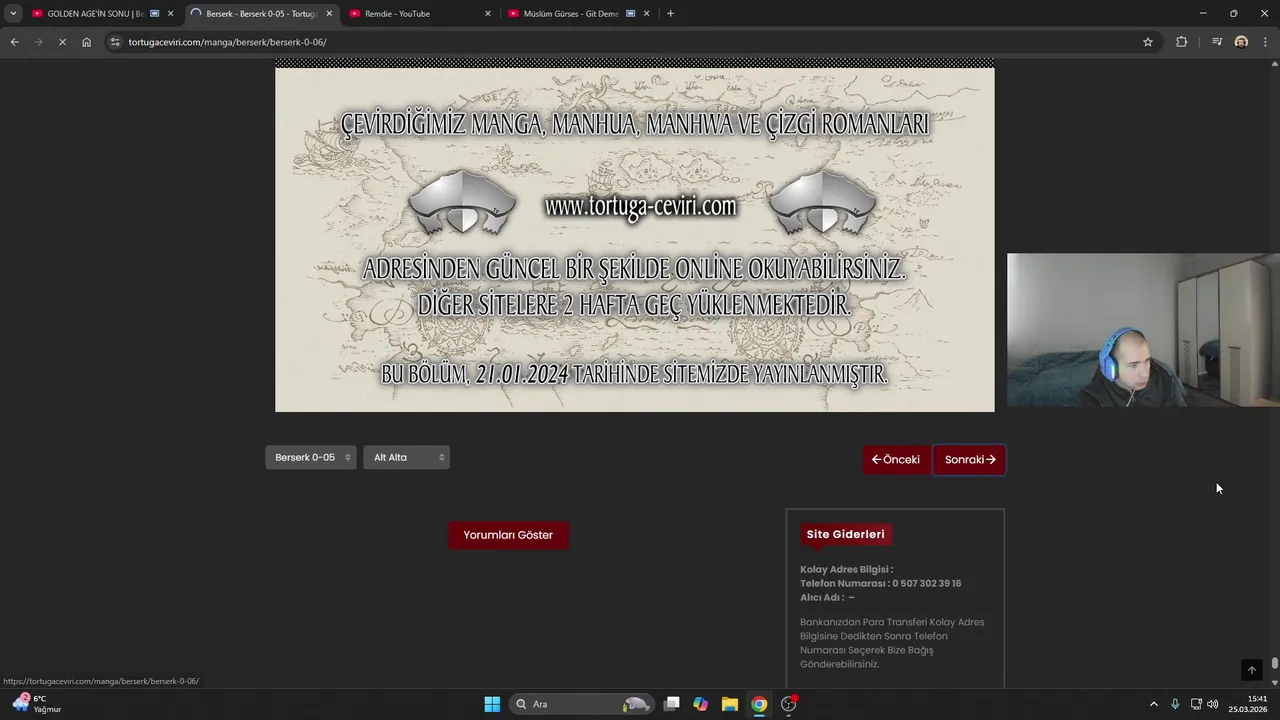The height and width of the screenshot is (720, 1280).
Task: Open the Chrome three-dot menu
Action: coord(1266,42)
